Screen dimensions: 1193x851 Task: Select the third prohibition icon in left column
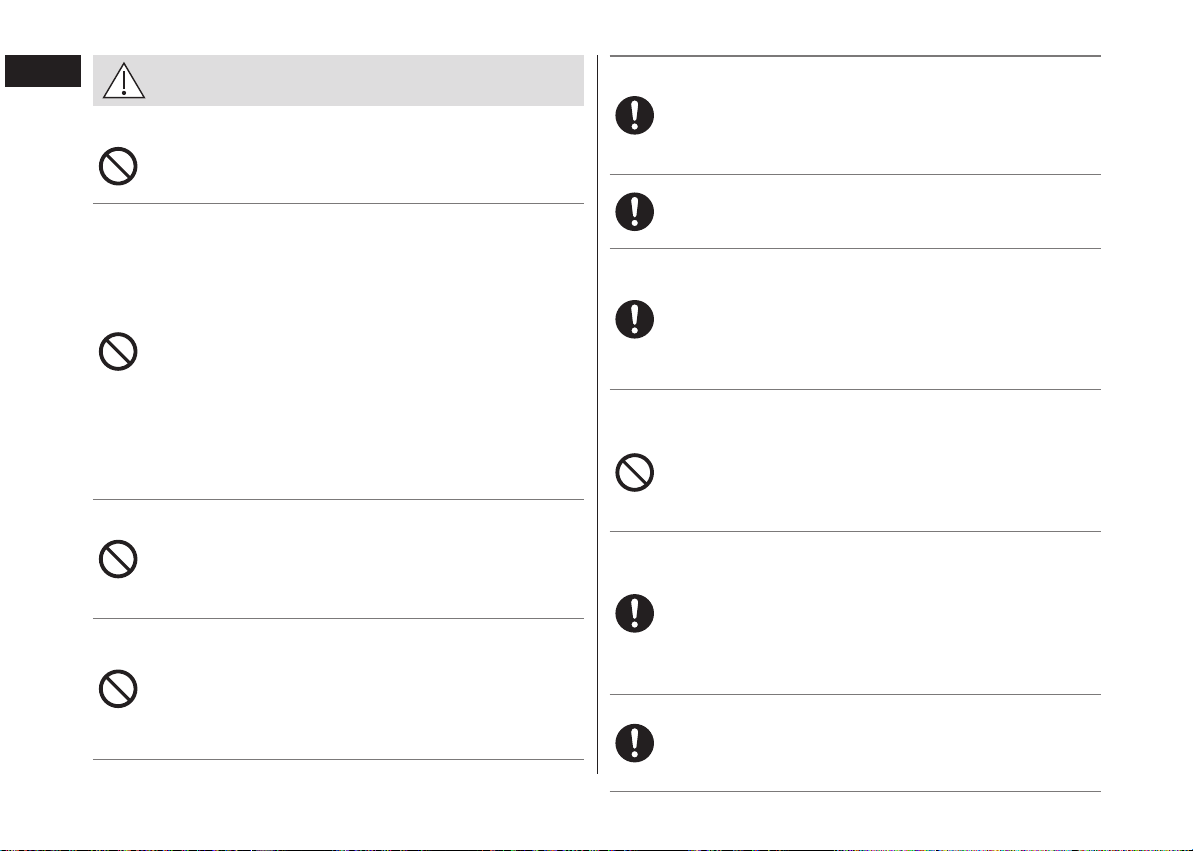click(118, 559)
